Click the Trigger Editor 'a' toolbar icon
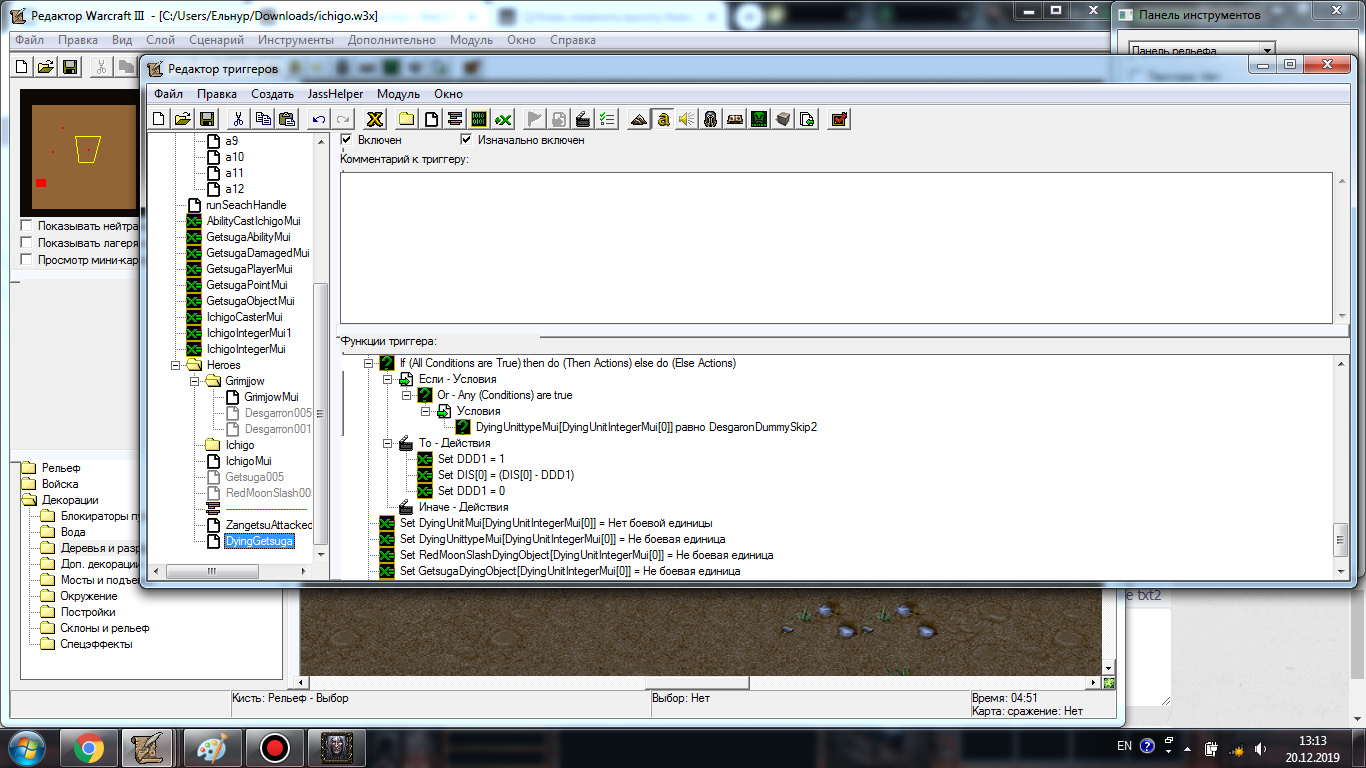The height and width of the screenshot is (768, 1366). (663, 119)
